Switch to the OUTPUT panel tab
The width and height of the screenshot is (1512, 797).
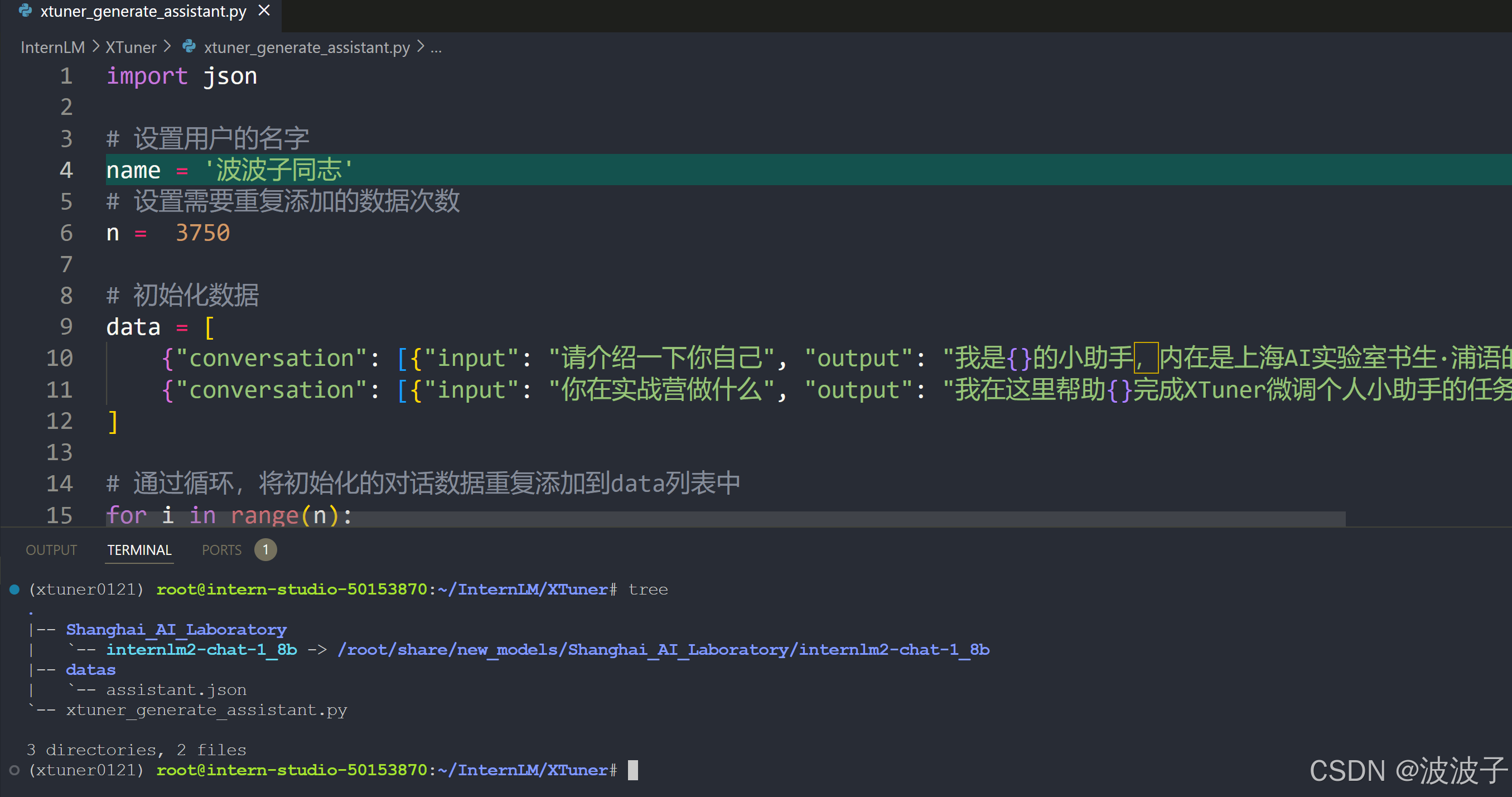coord(52,550)
